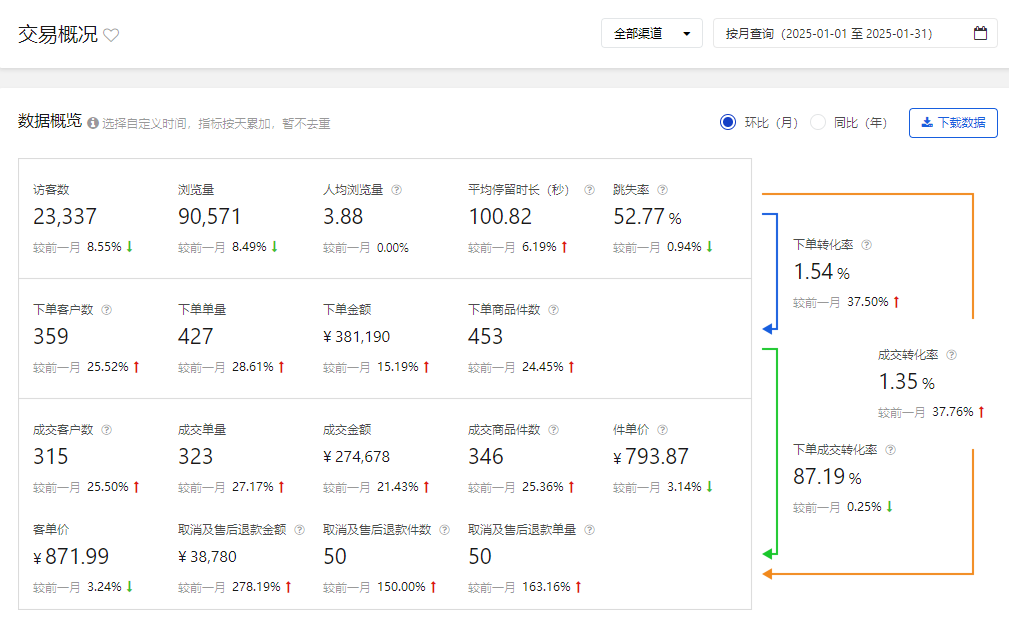Screen dimensions: 1009x626
Task: Select the 环比（月） radio button
Action: pyautogui.click(x=728, y=122)
